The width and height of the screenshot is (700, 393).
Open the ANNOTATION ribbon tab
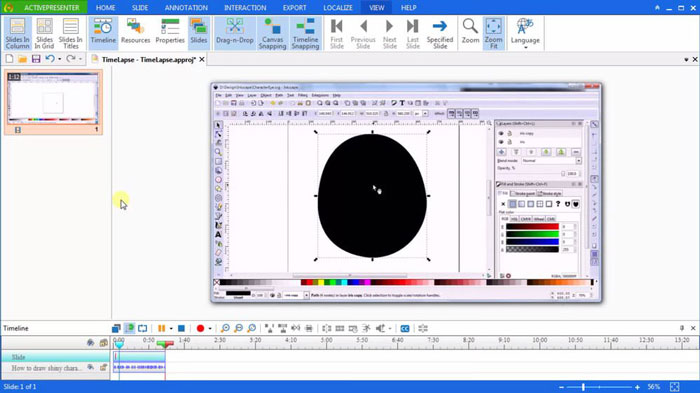[186, 8]
